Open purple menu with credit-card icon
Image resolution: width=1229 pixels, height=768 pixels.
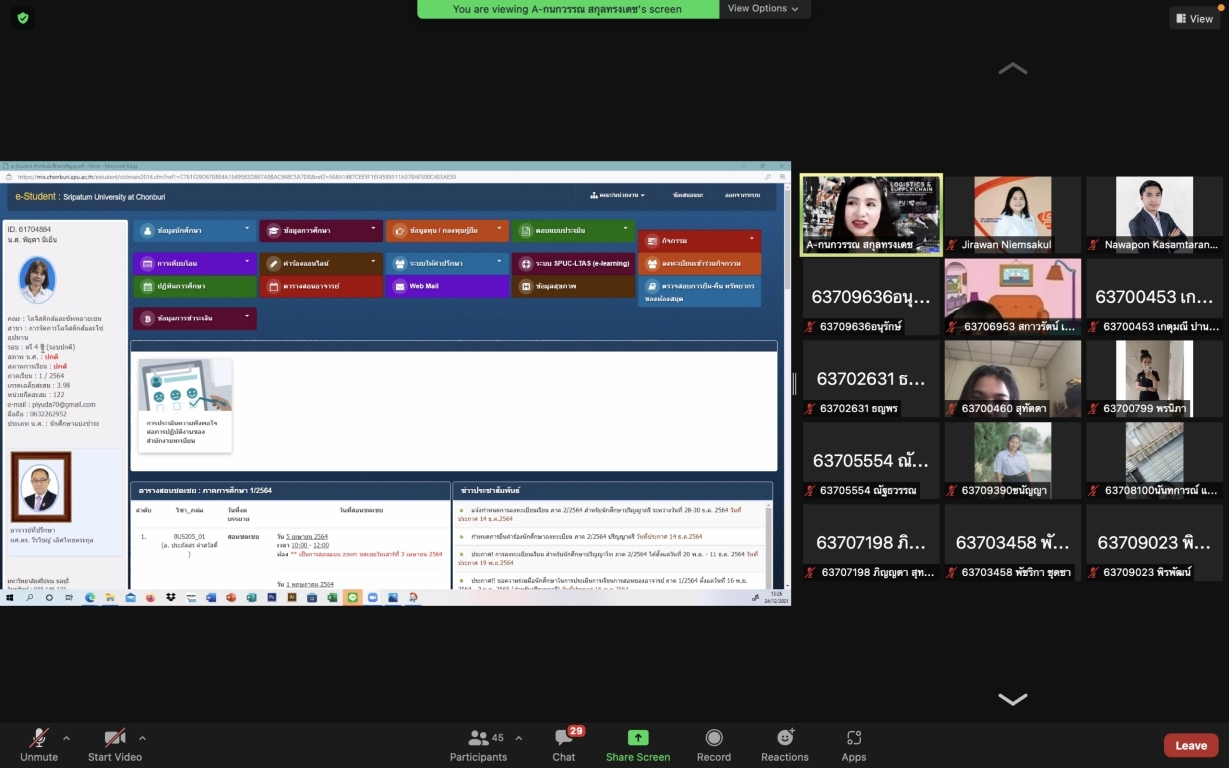195,263
